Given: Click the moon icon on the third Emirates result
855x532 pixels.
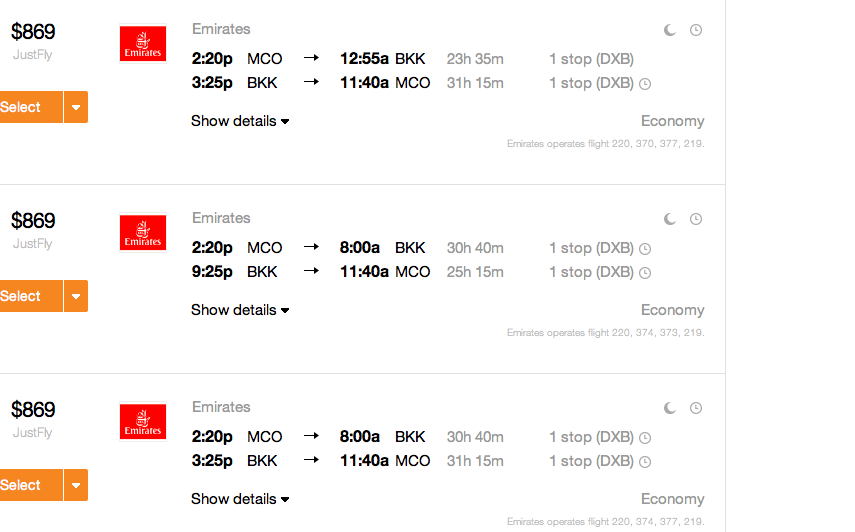Looking at the screenshot, I should (x=670, y=408).
